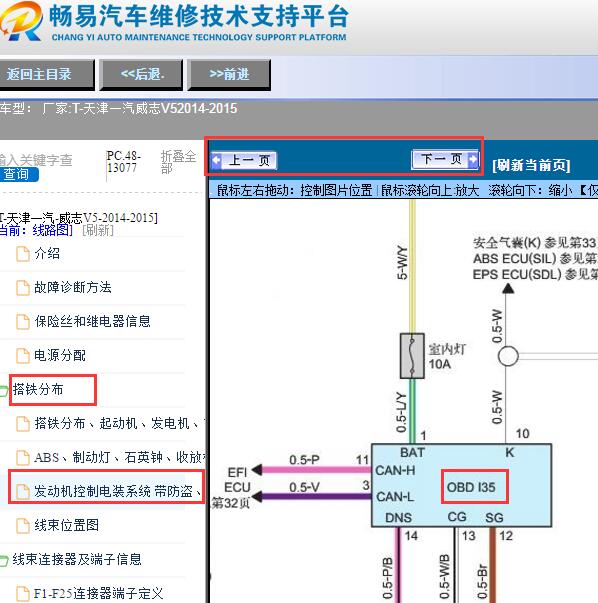The image size is (598, 603).
Task: Click the 返回主目录 button
Action: [x=47, y=75]
